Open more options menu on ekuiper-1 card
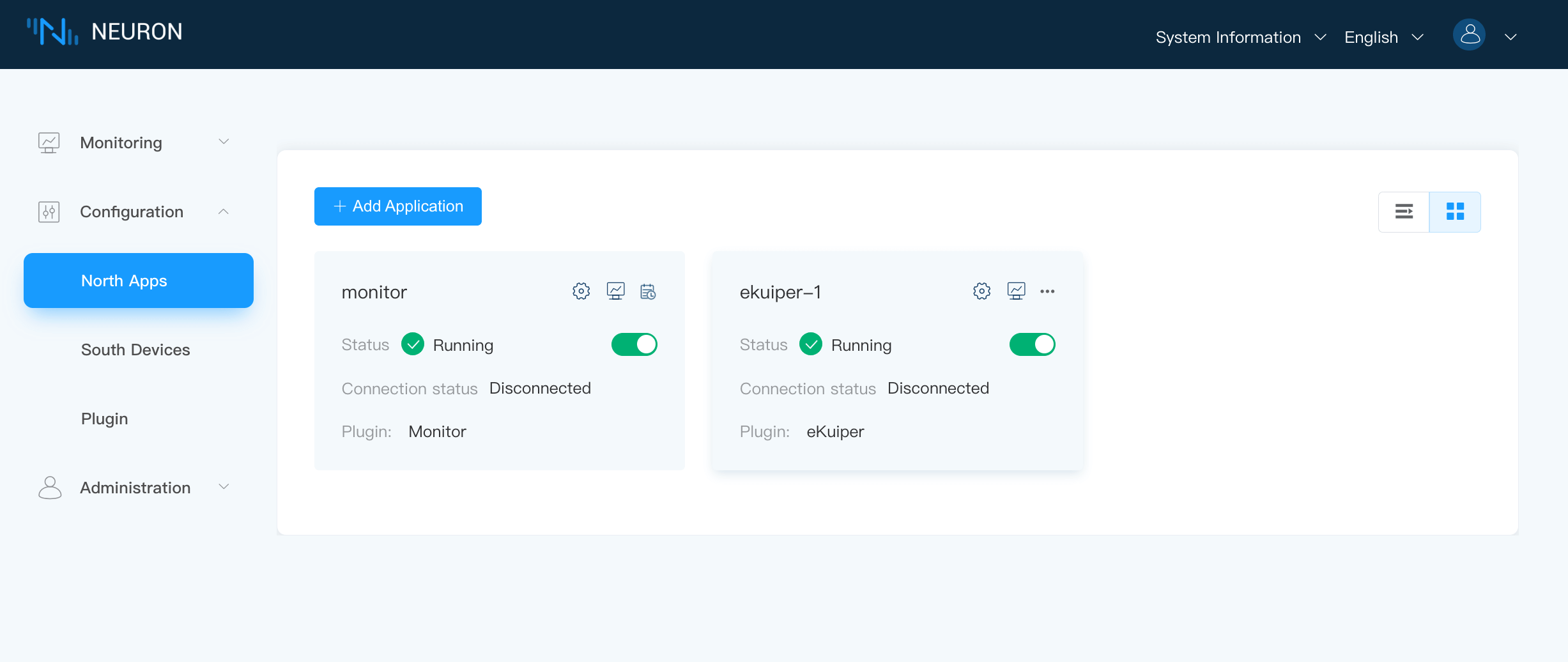 [x=1047, y=291]
